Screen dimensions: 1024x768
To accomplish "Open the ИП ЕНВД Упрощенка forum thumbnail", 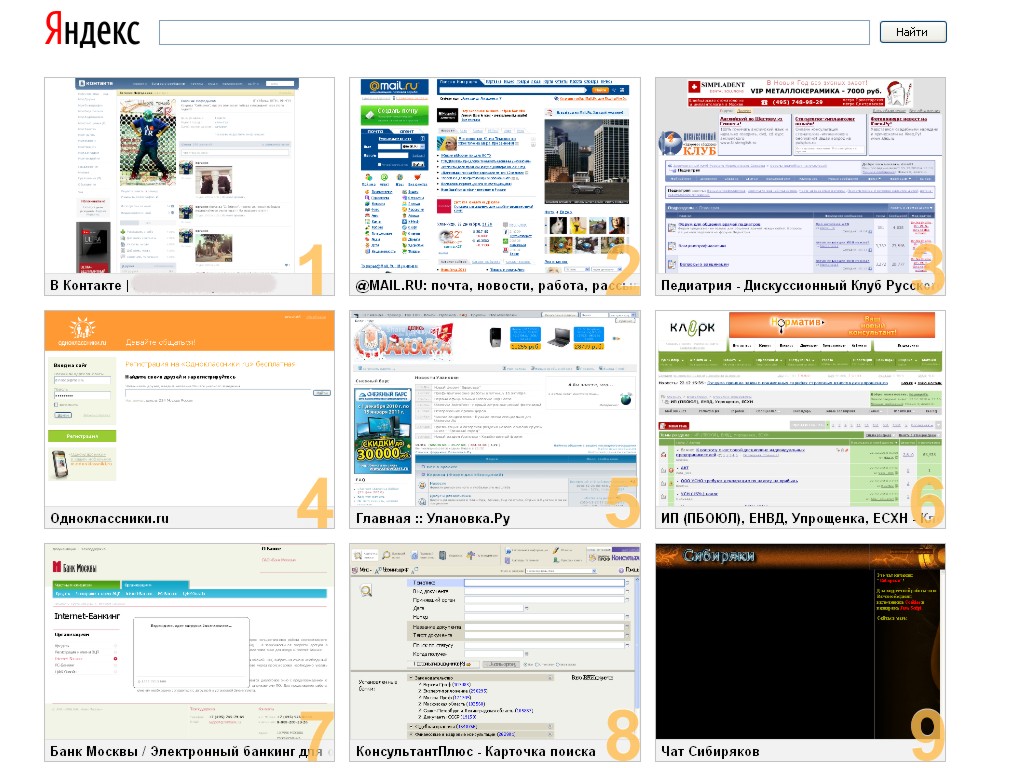I will coord(799,410).
